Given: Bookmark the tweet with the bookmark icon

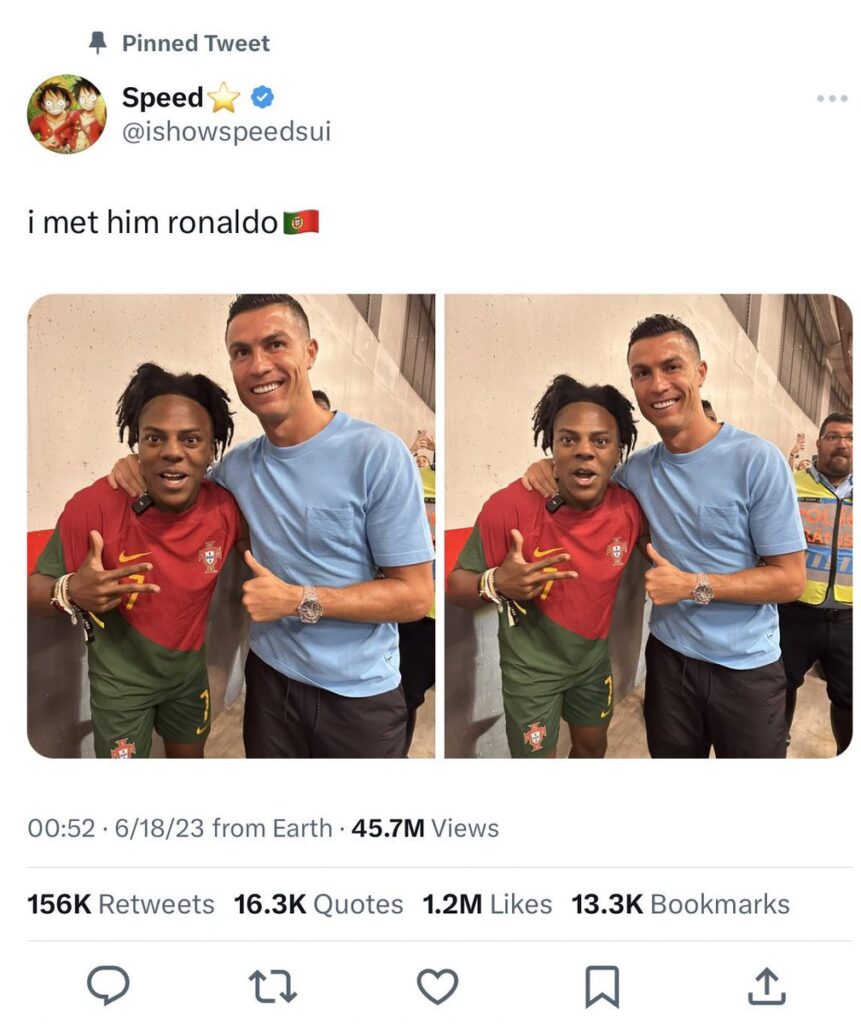Looking at the screenshot, I should (601, 986).
